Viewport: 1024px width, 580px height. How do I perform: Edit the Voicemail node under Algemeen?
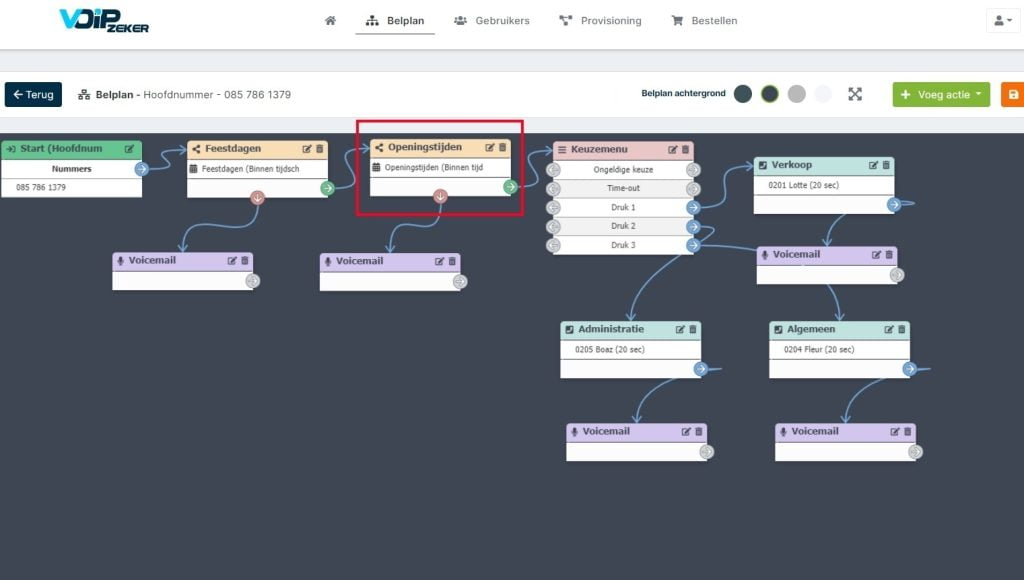coord(895,432)
